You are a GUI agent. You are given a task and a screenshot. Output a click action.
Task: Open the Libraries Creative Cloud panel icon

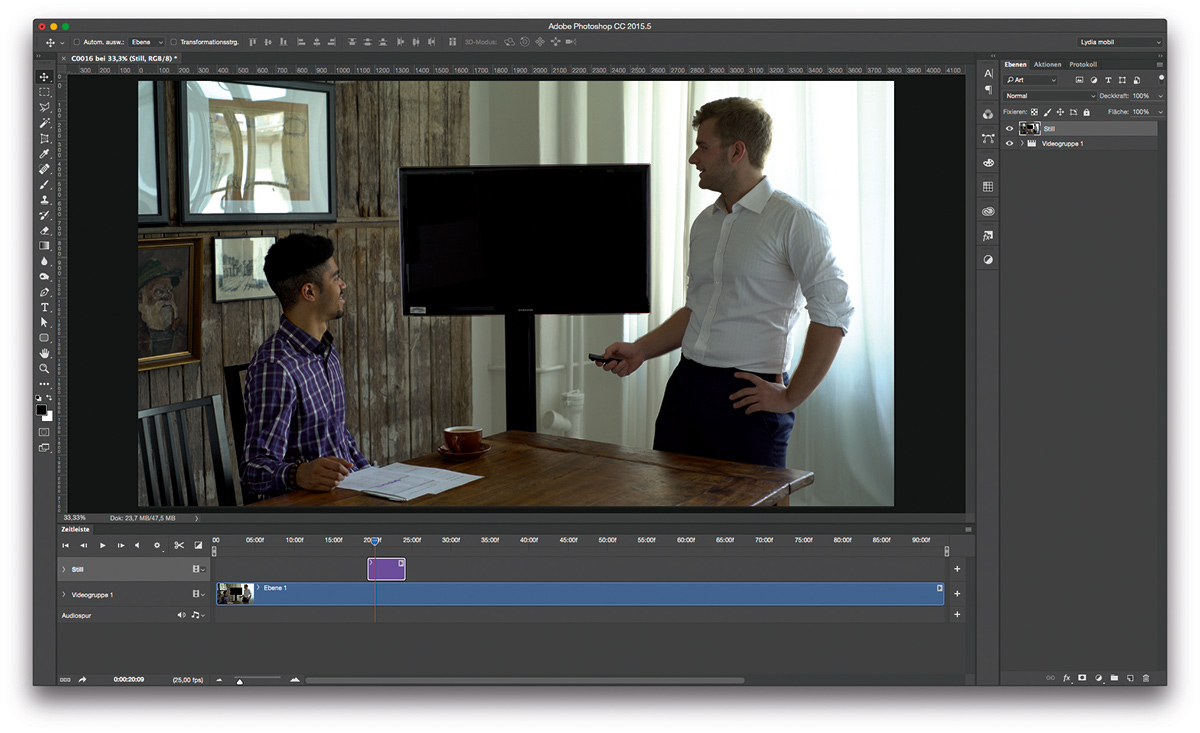tap(988, 212)
